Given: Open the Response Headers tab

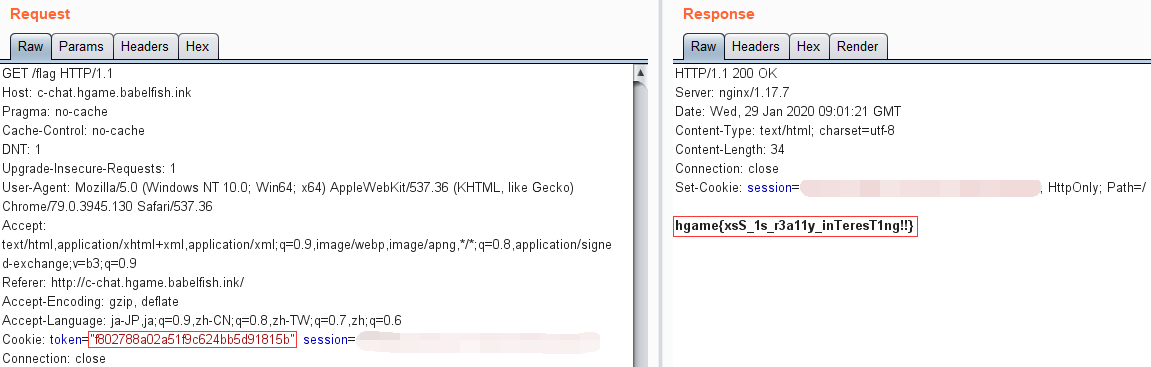Looking at the screenshot, I should tap(756, 46).
